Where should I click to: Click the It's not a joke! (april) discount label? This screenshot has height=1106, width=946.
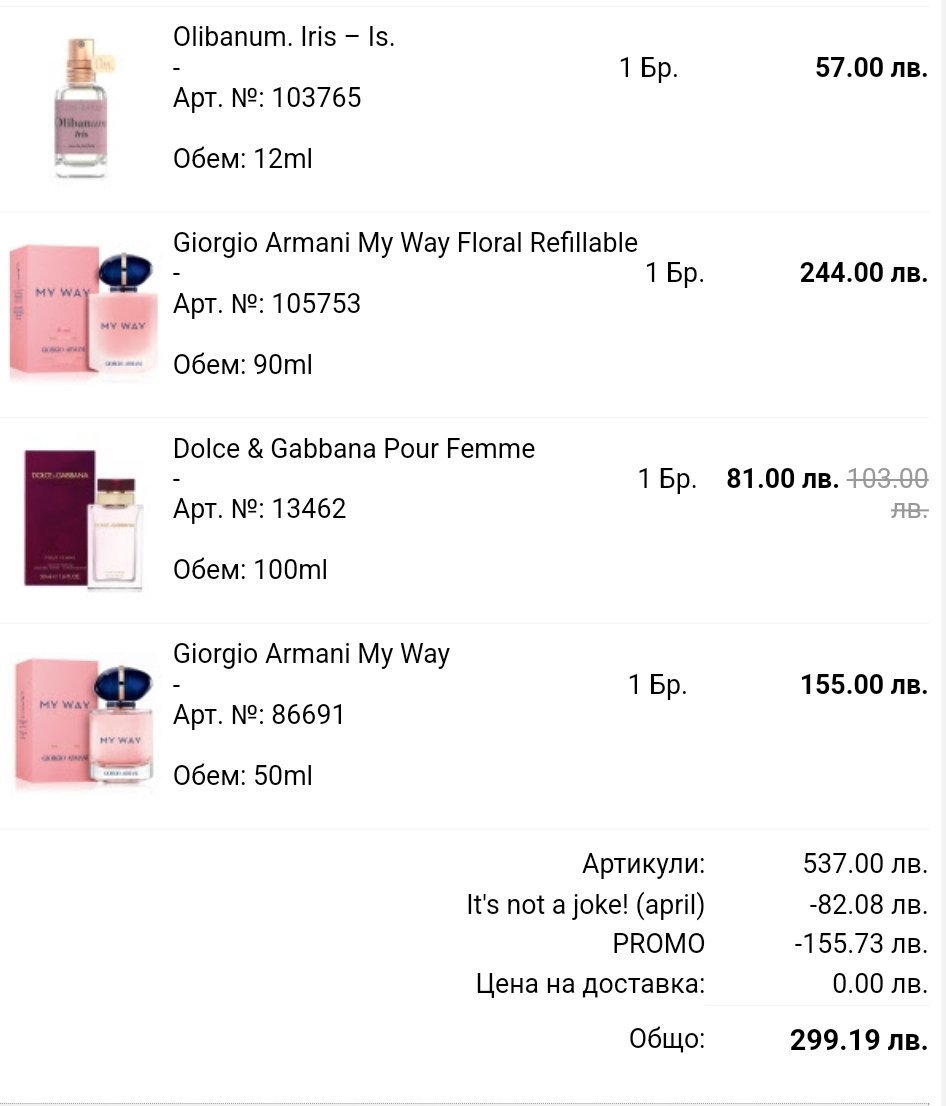tap(585, 905)
